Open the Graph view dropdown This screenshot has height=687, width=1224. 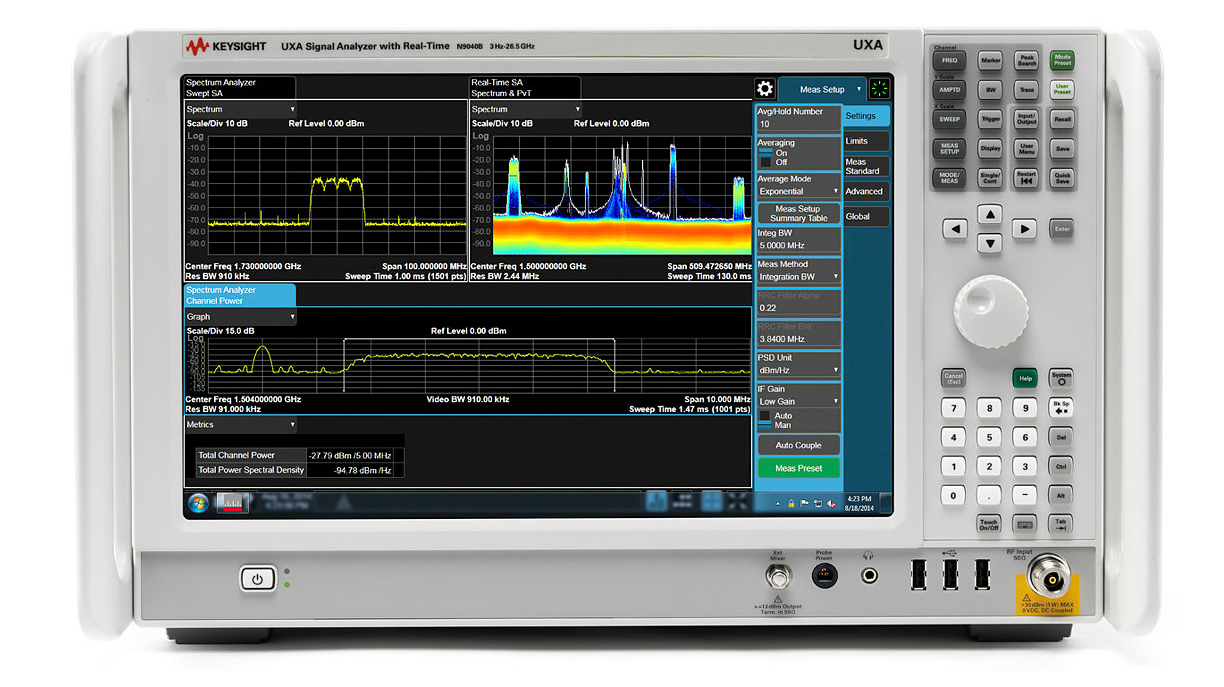(x=242, y=316)
